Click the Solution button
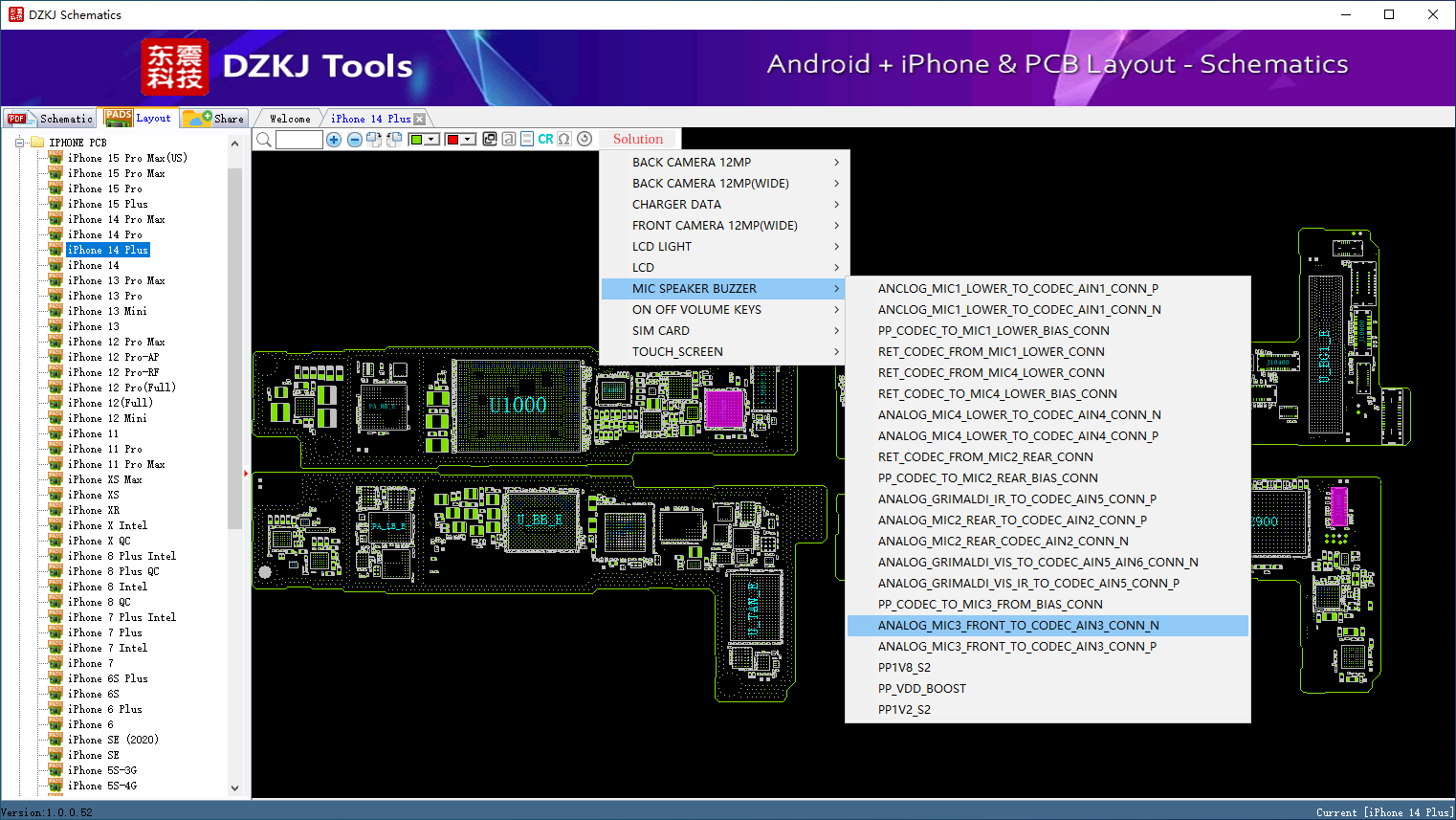Image resolution: width=1456 pixels, height=820 pixels. 637,140
